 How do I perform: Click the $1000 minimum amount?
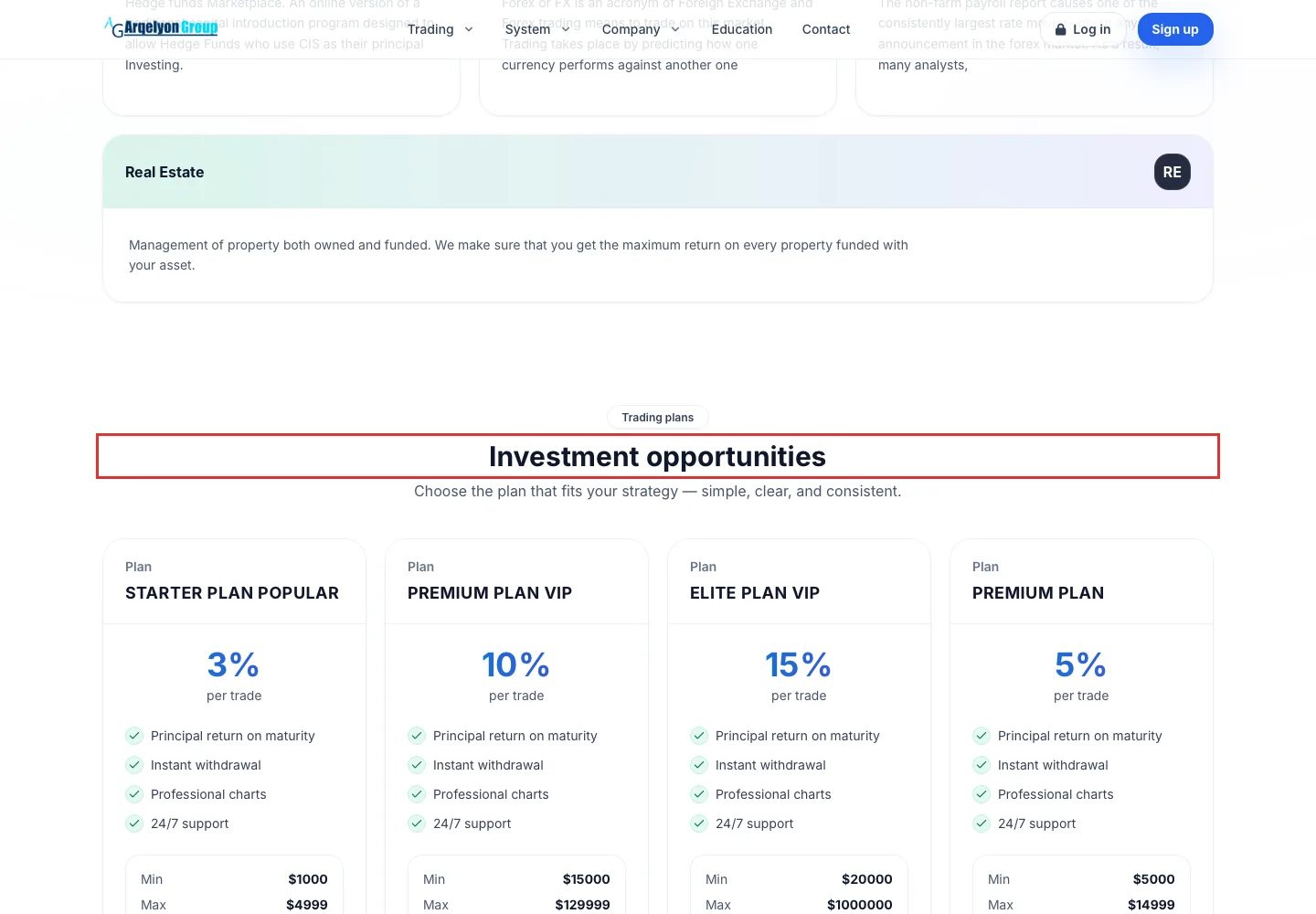308,879
